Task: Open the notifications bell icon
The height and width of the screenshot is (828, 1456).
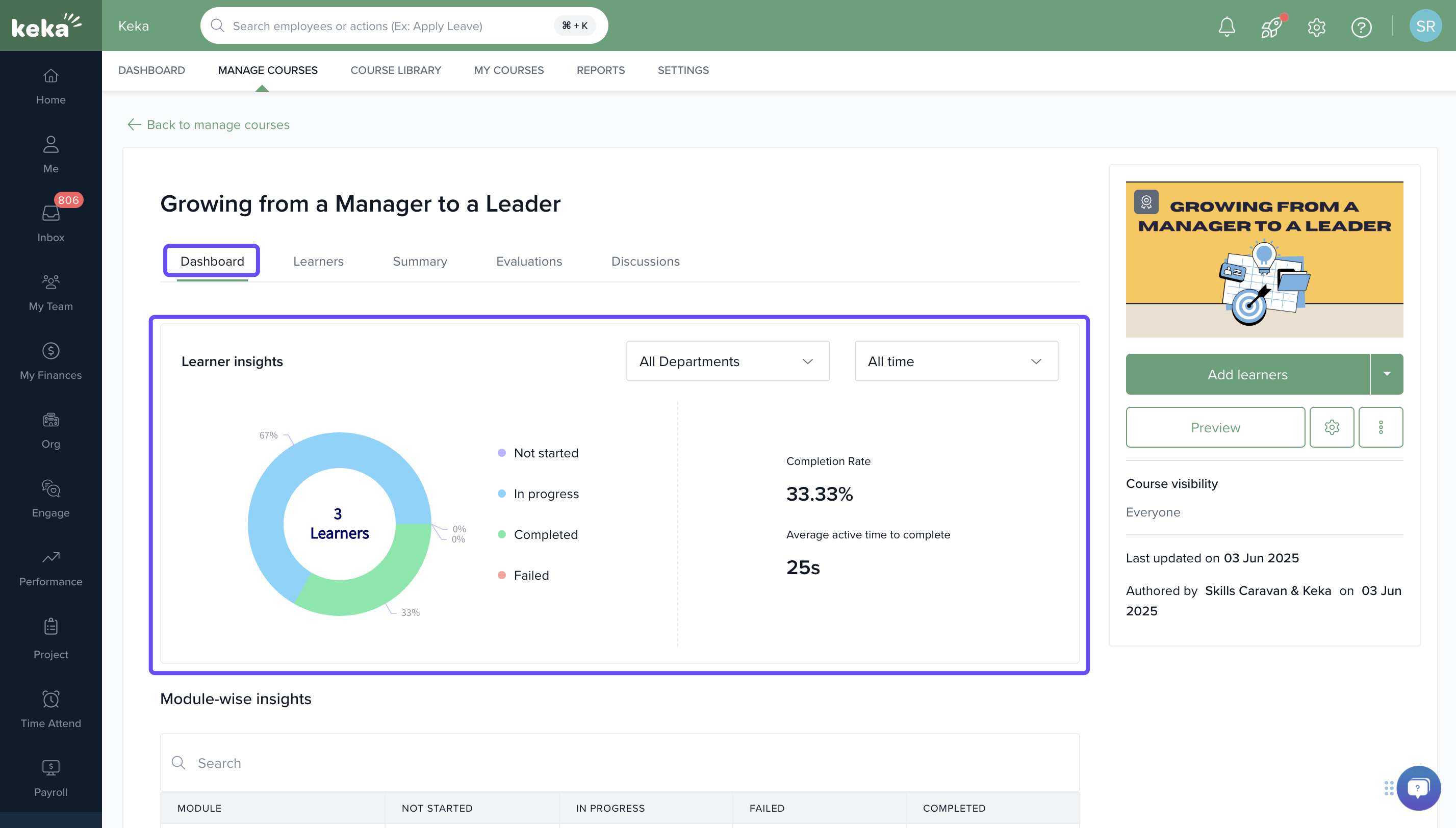Action: click(x=1227, y=27)
